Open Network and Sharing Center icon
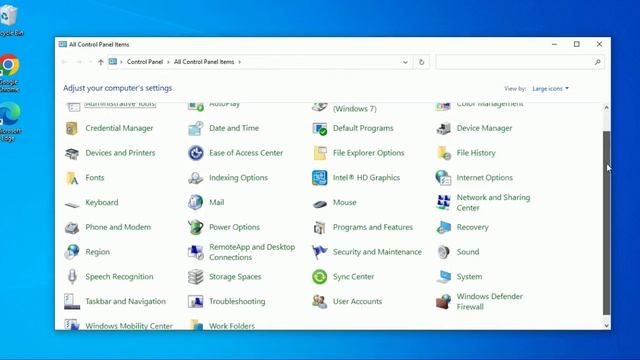The image size is (640, 360). tap(443, 202)
